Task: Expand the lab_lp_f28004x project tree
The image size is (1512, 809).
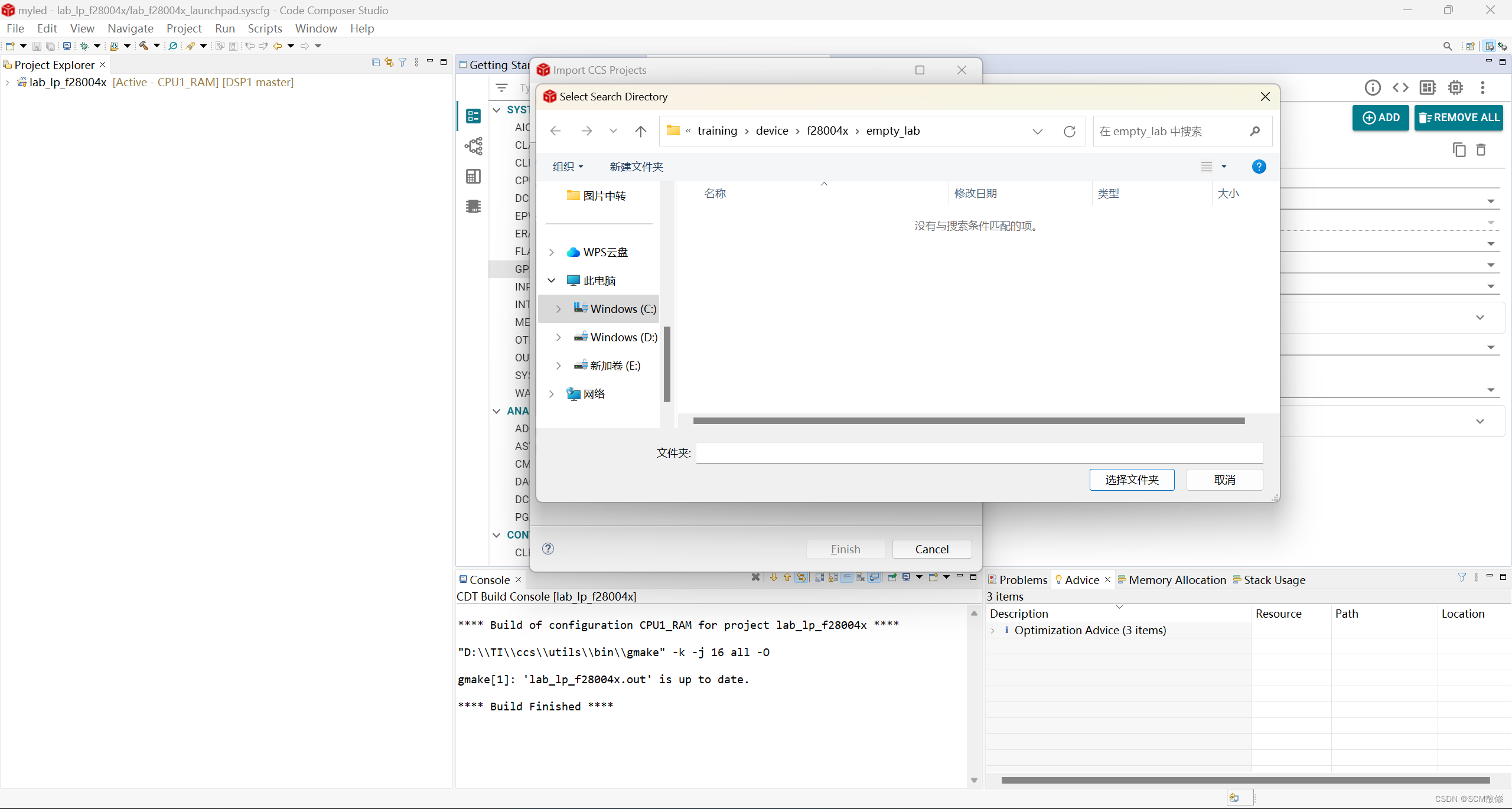Action: [x=7, y=83]
